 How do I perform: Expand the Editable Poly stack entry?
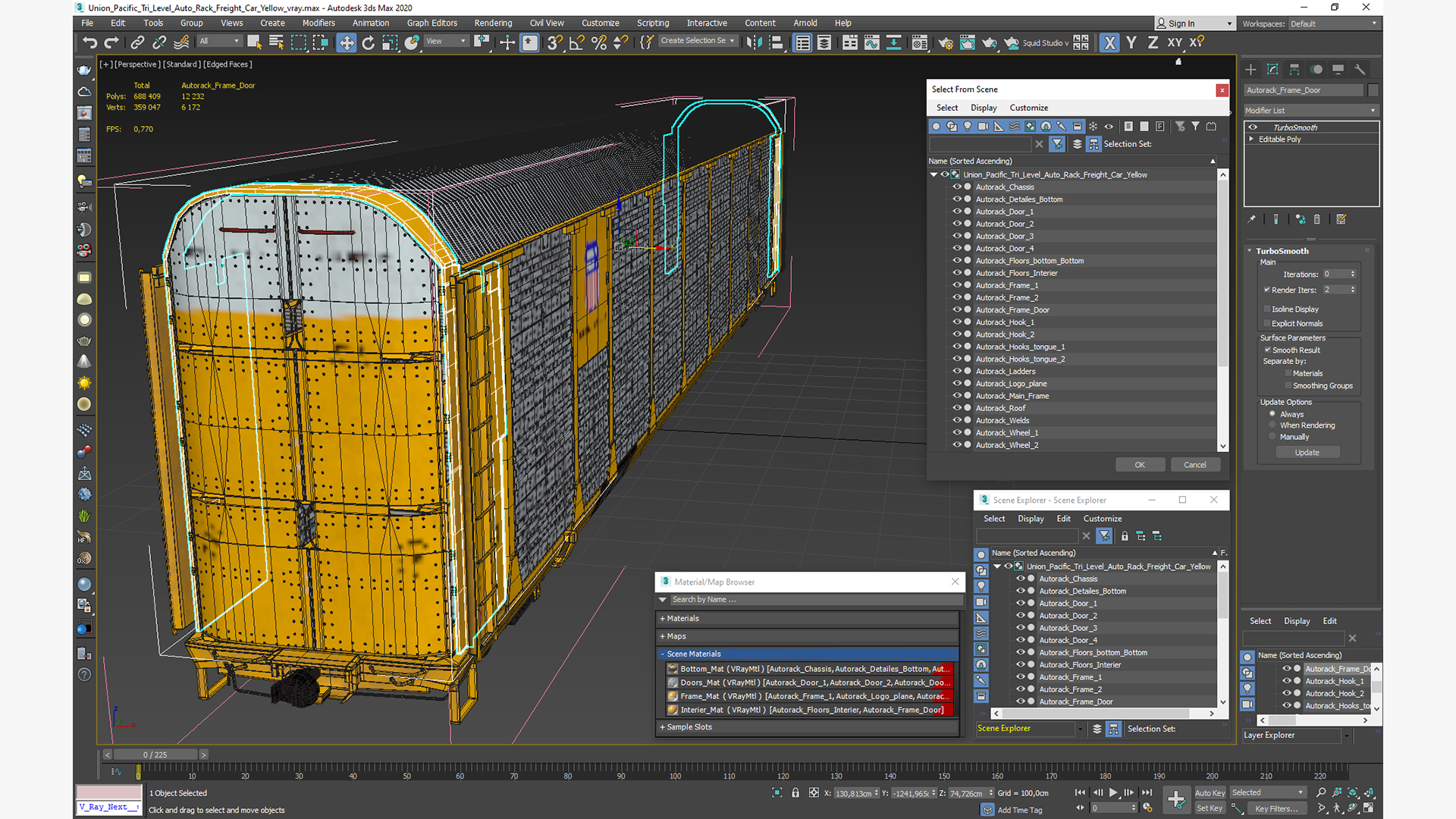coord(1251,140)
